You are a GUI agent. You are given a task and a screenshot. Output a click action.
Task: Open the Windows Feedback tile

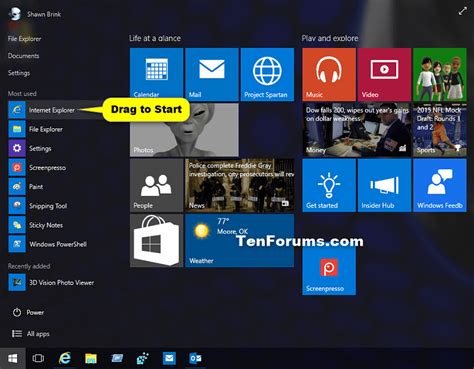click(440, 185)
